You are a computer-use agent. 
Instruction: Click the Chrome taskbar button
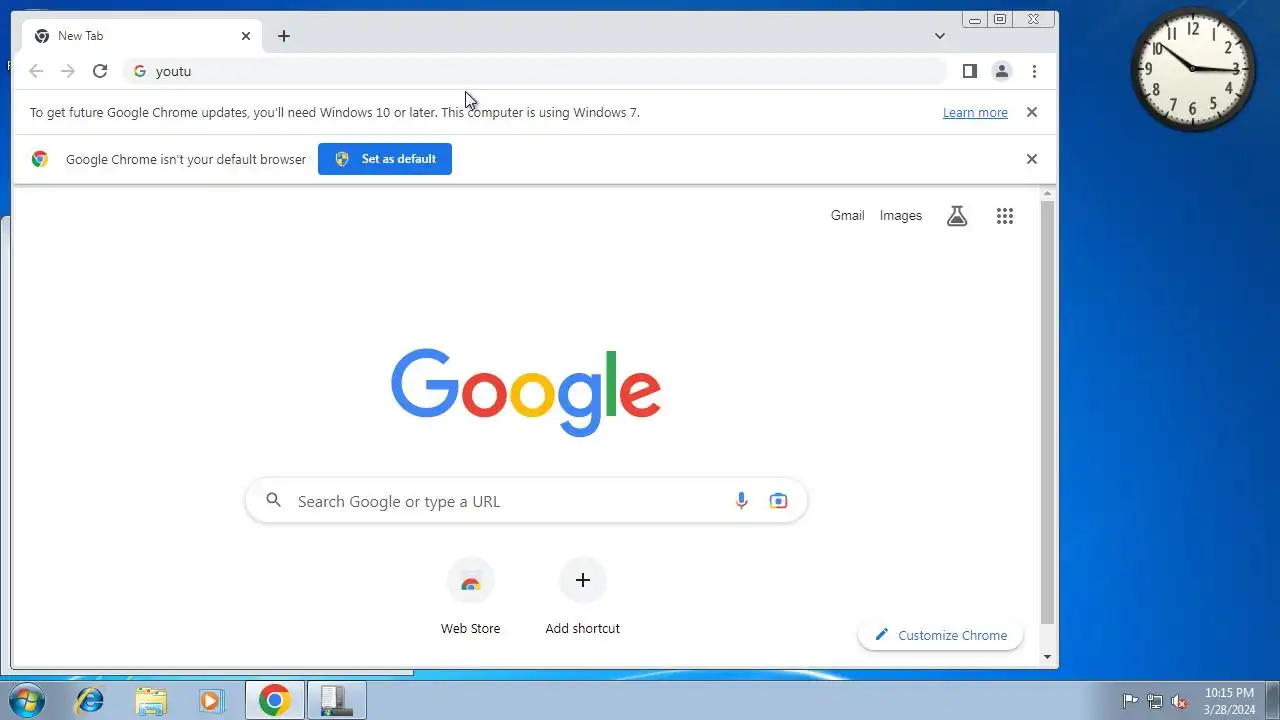pos(275,701)
